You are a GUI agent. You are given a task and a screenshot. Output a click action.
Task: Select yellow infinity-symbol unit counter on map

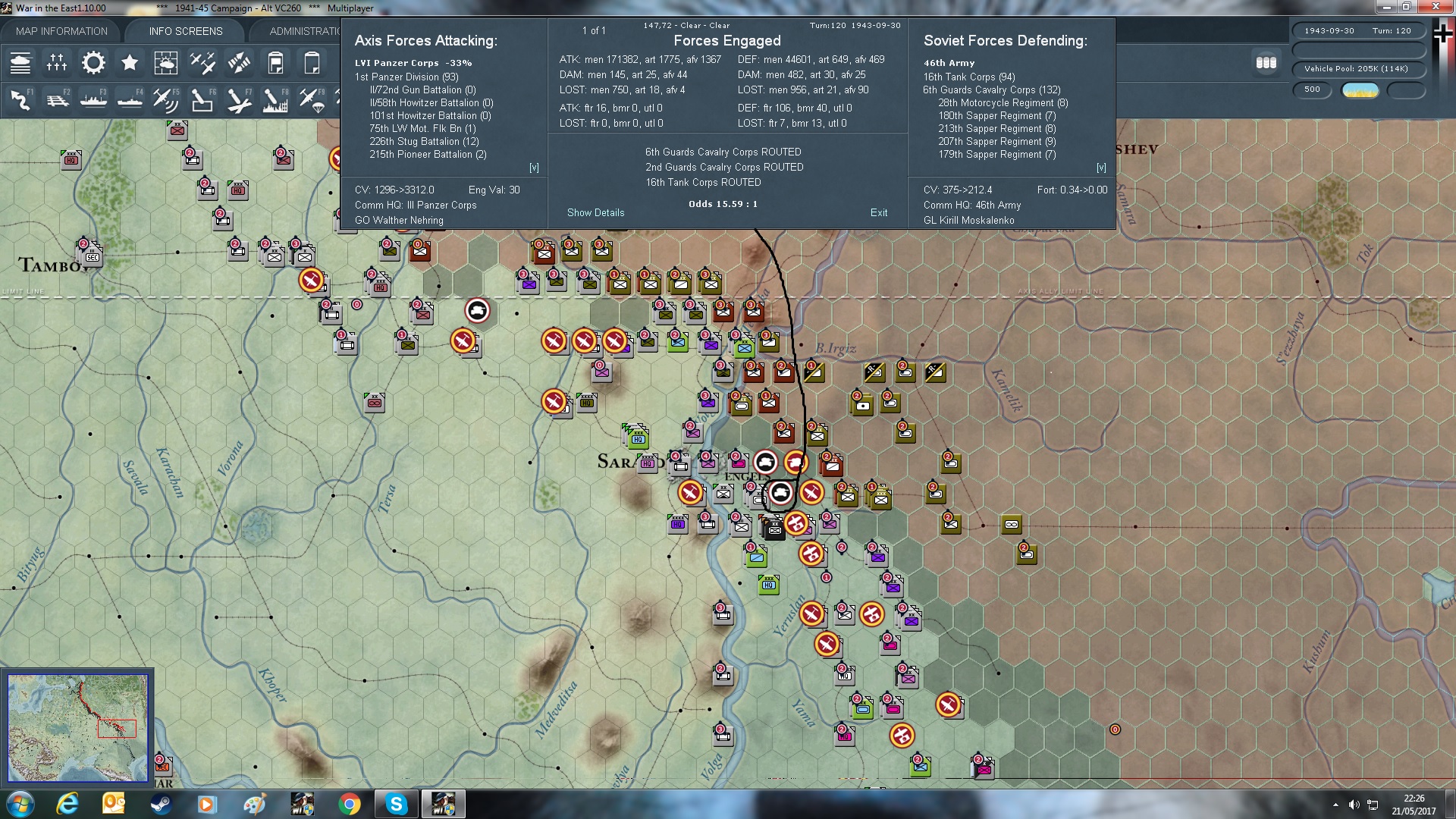(1011, 524)
